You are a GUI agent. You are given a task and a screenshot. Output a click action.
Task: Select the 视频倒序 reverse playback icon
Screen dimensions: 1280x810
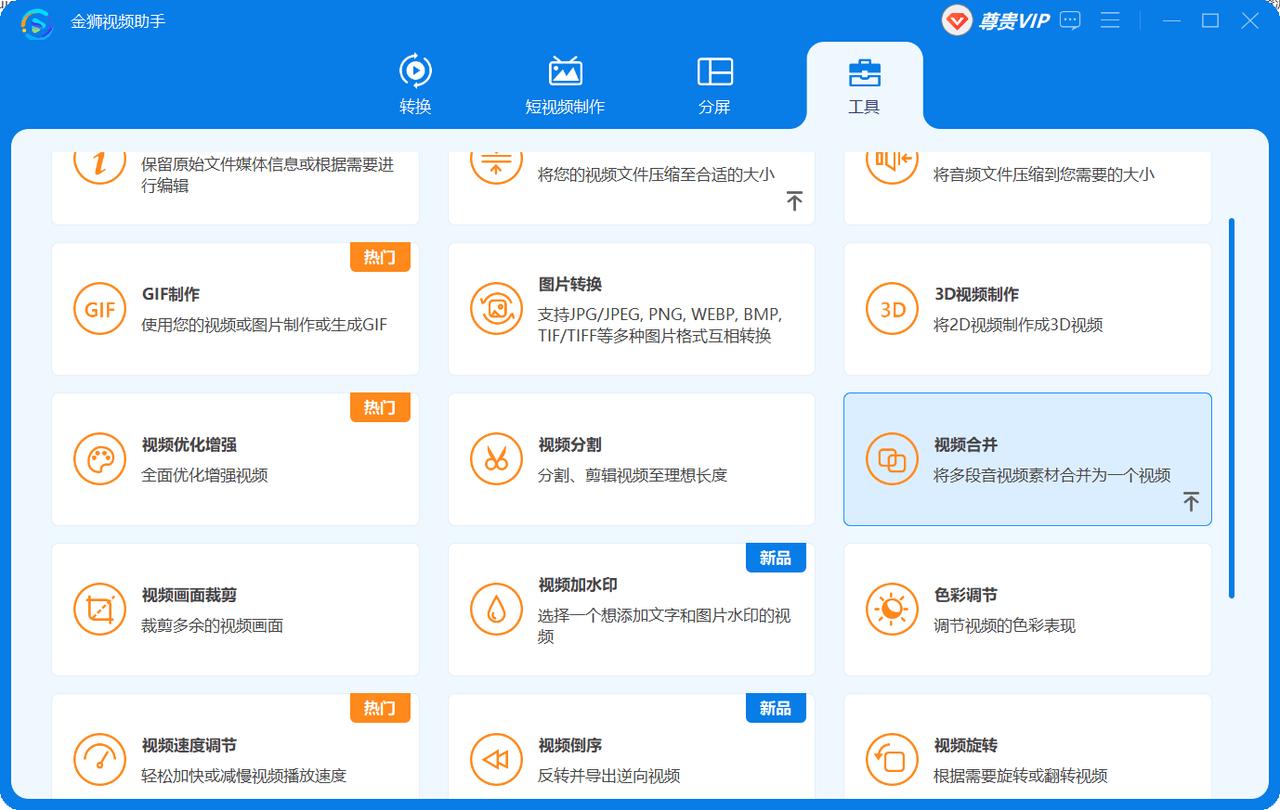[x=495, y=758]
